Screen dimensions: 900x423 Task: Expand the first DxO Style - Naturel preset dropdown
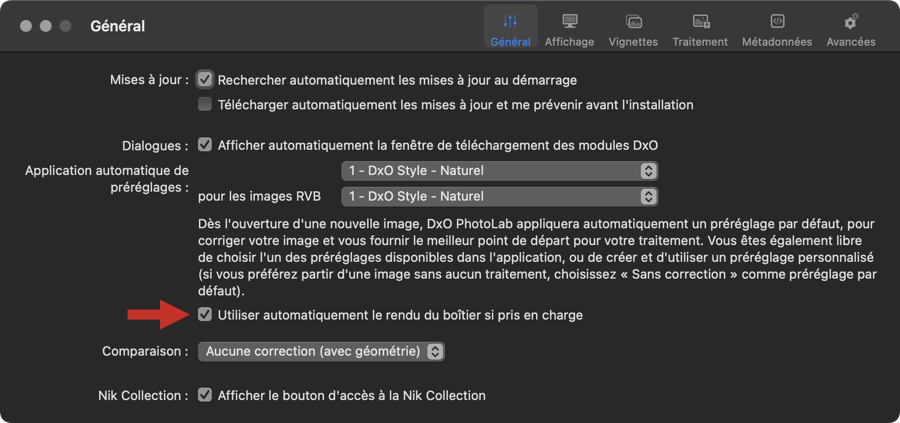[x=499, y=170]
